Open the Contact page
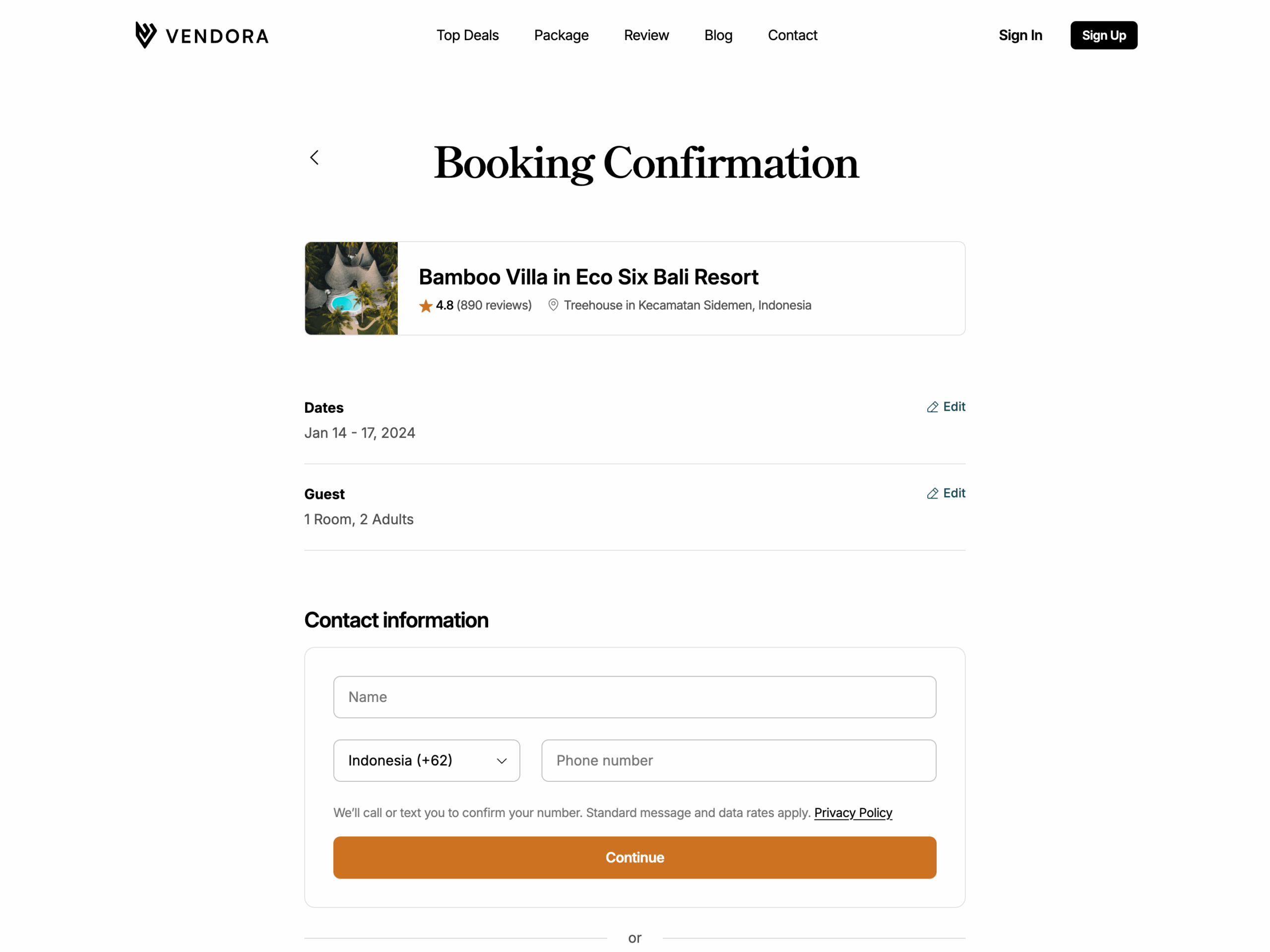 pos(792,35)
